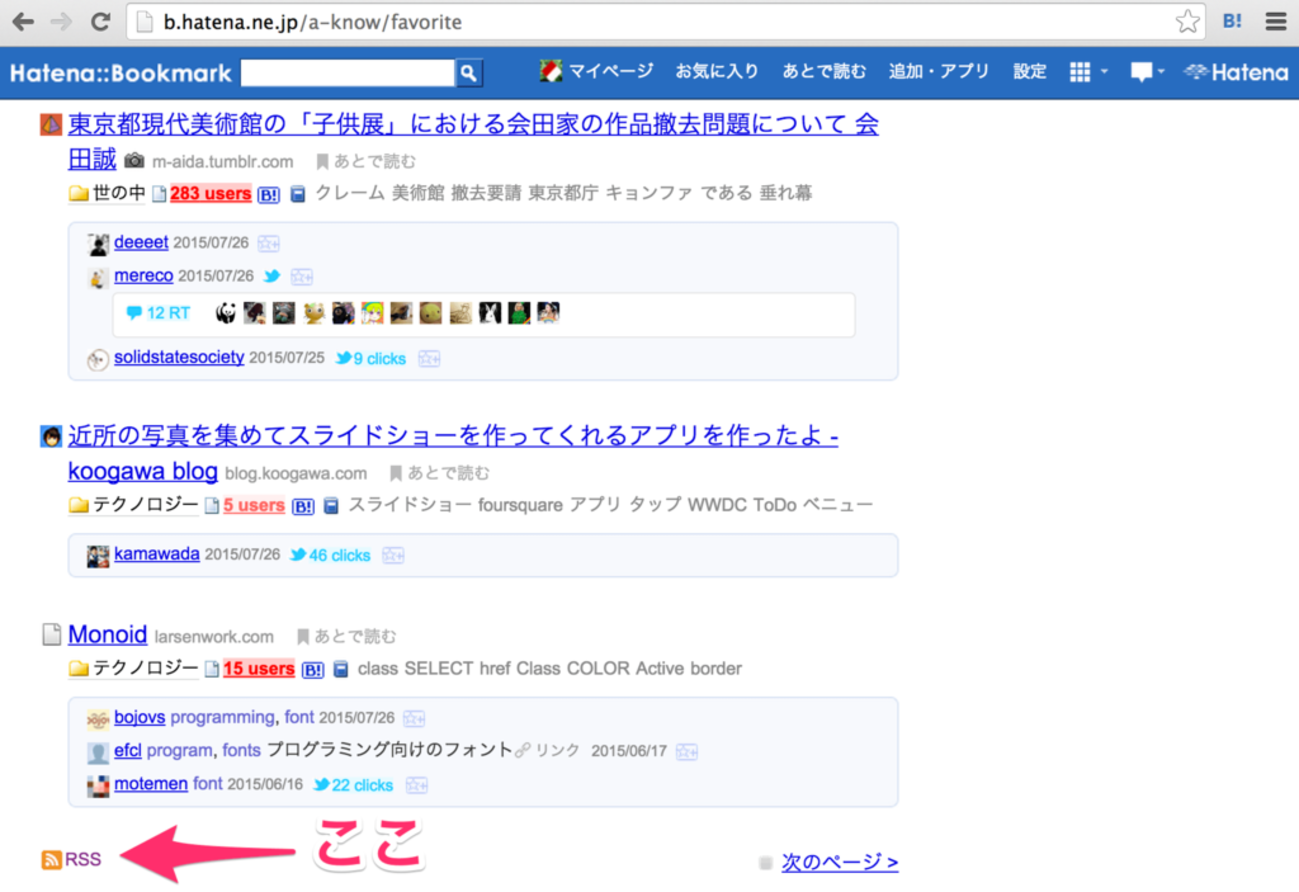Open the 5 users bookmark count

pyautogui.click(x=254, y=506)
